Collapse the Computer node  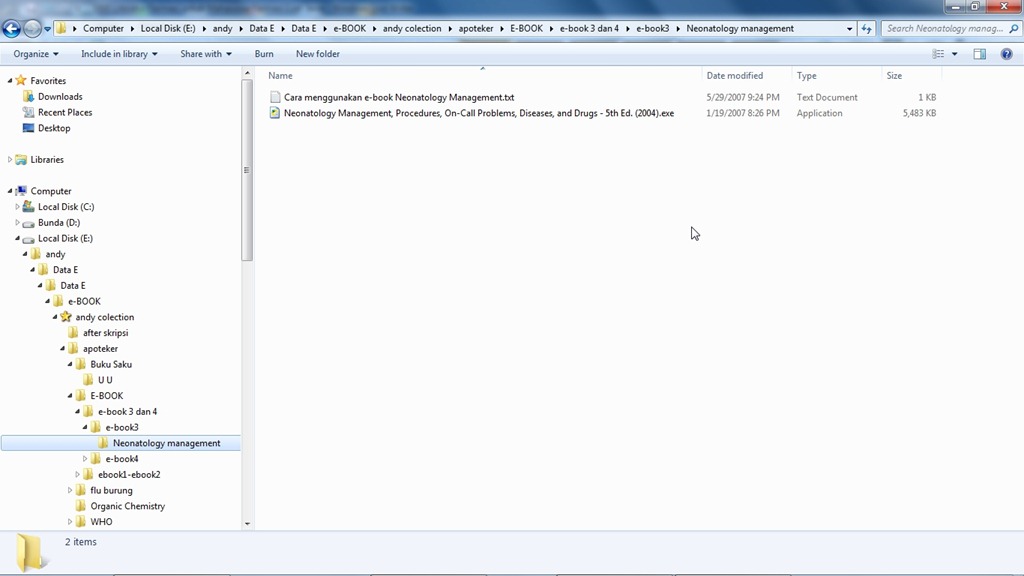click(10, 191)
